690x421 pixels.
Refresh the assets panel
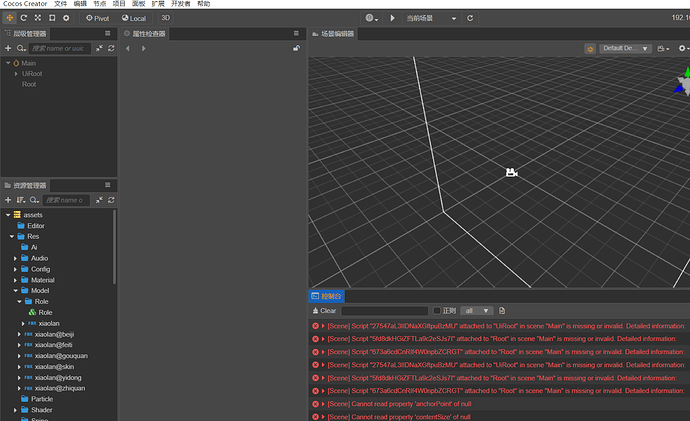tap(111, 200)
